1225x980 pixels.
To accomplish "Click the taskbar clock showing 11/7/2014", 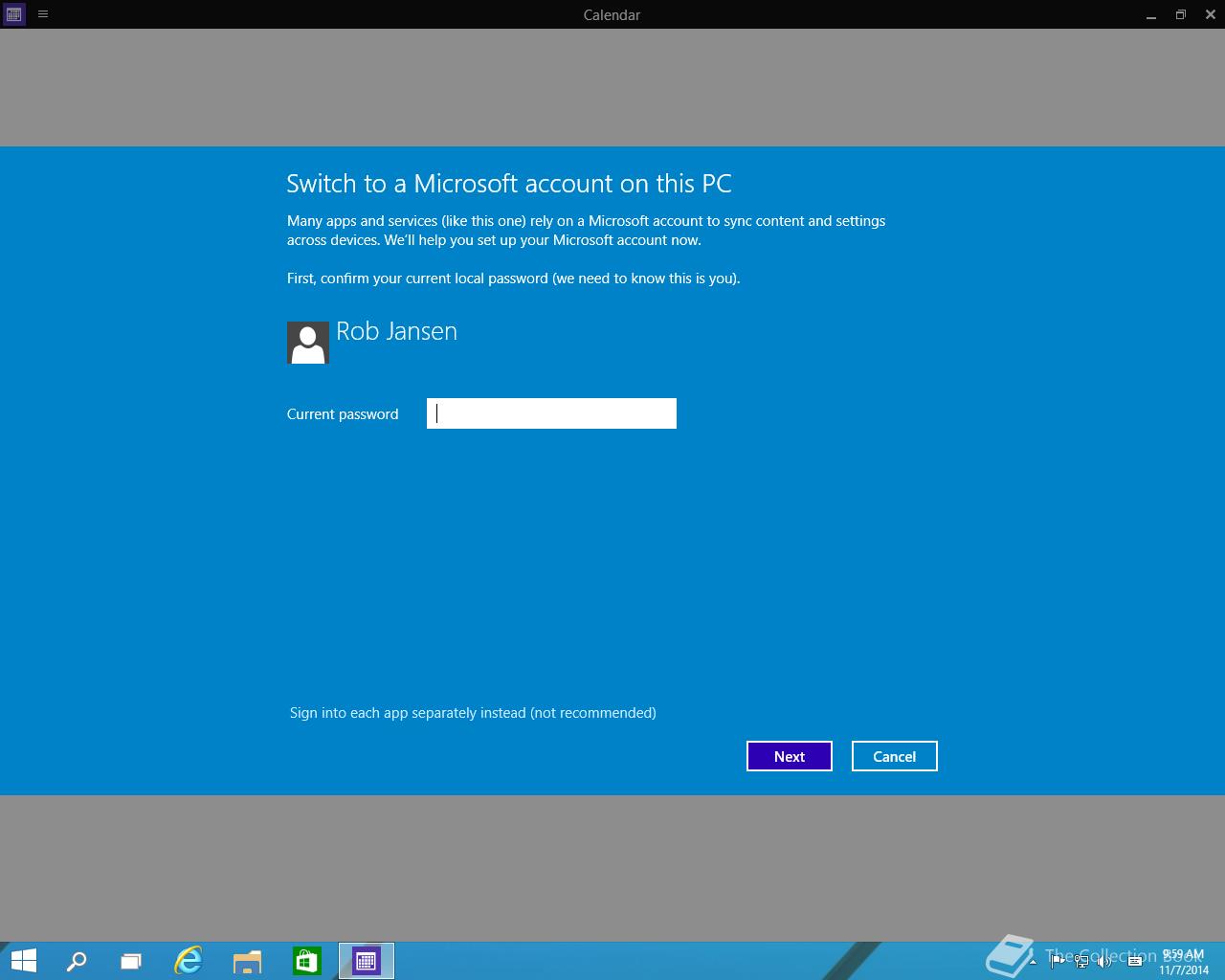I will (1184, 962).
